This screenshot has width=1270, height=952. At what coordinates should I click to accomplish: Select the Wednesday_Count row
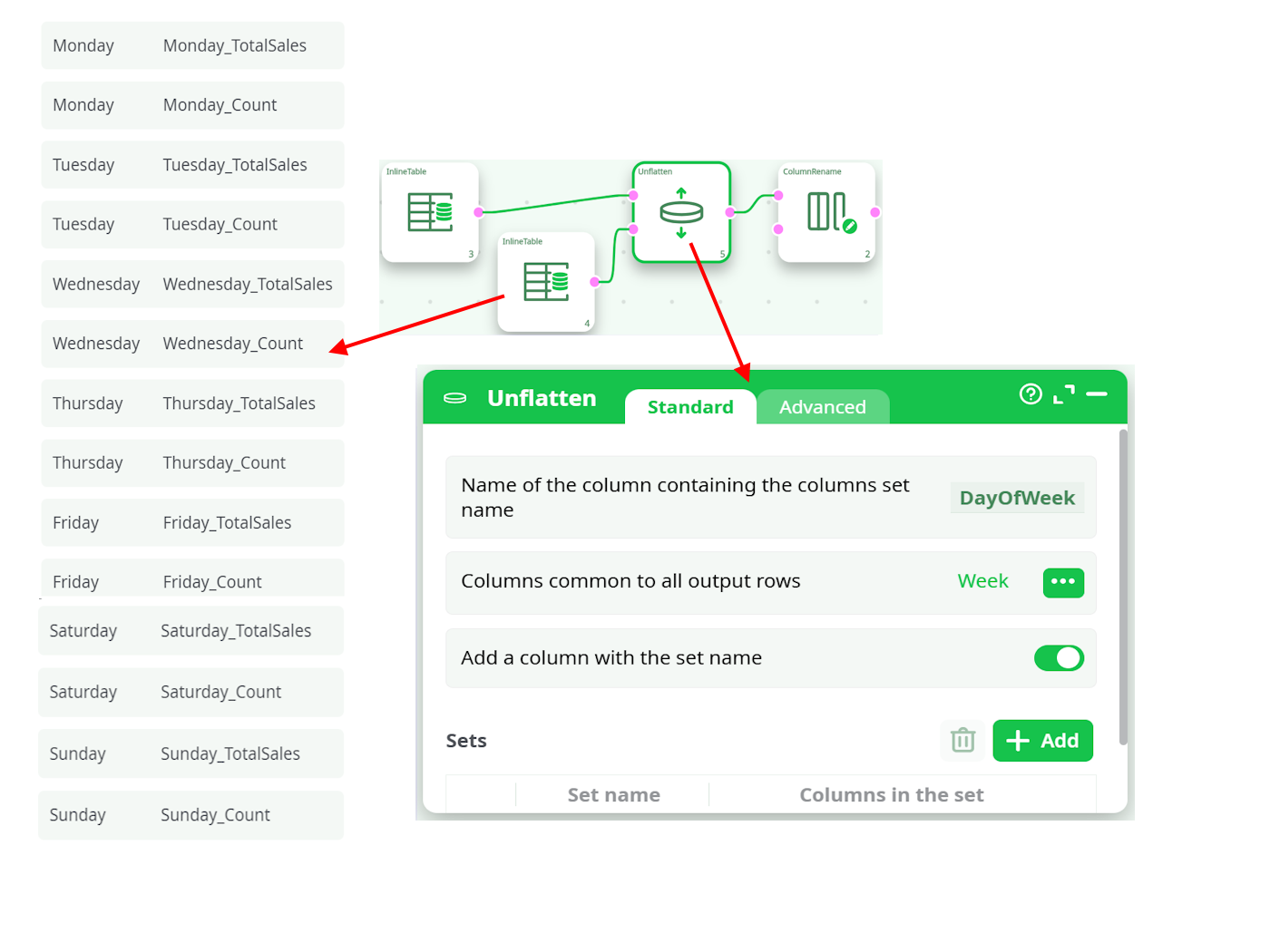point(192,344)
